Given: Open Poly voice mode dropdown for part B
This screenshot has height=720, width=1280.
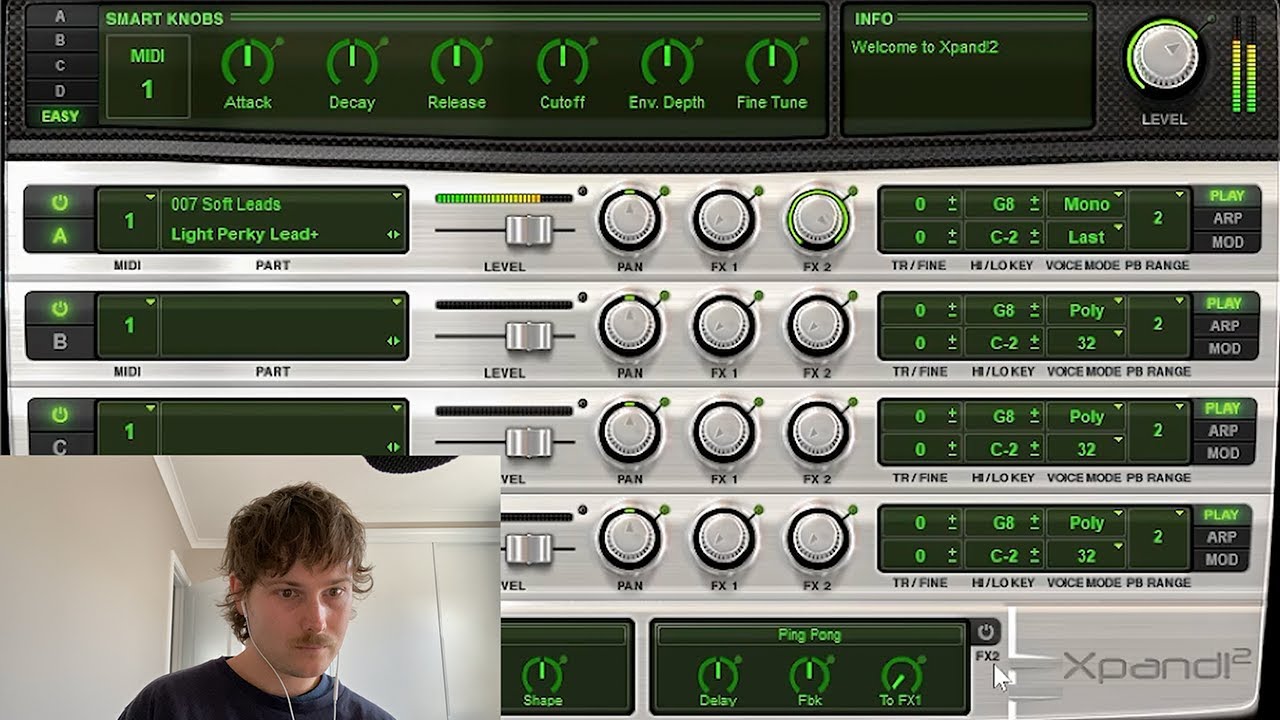Looking at the screenshot, I should point(1087,310).
